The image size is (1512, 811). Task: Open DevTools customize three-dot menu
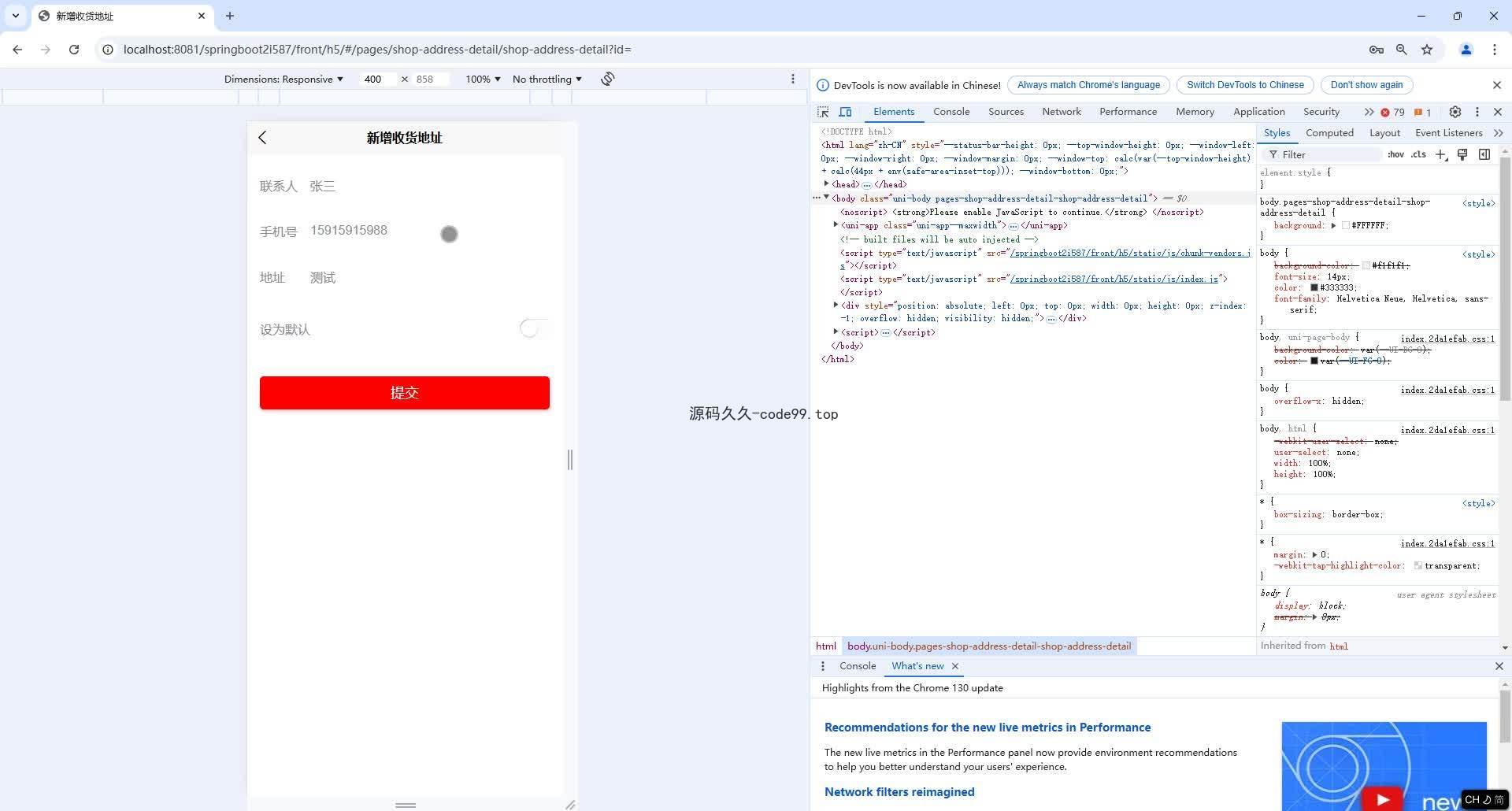(1477, 112)
